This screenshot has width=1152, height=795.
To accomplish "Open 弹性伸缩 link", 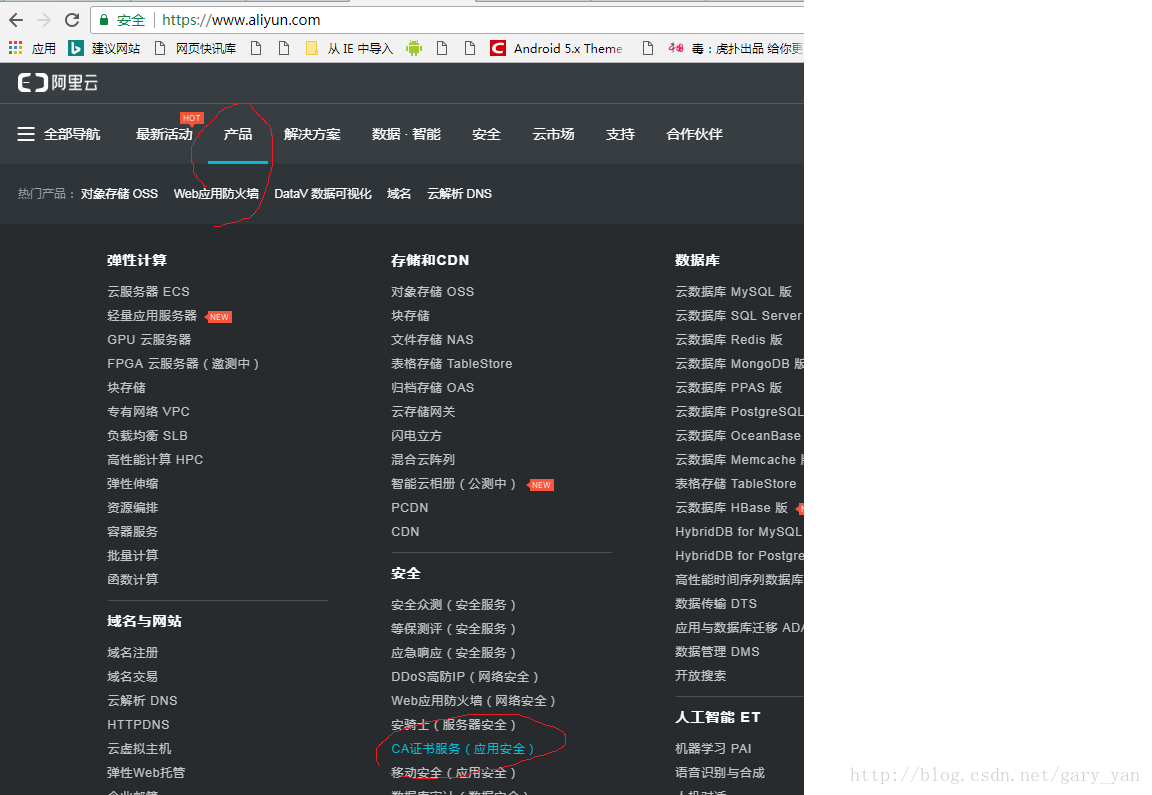I will tap(133, 483).
